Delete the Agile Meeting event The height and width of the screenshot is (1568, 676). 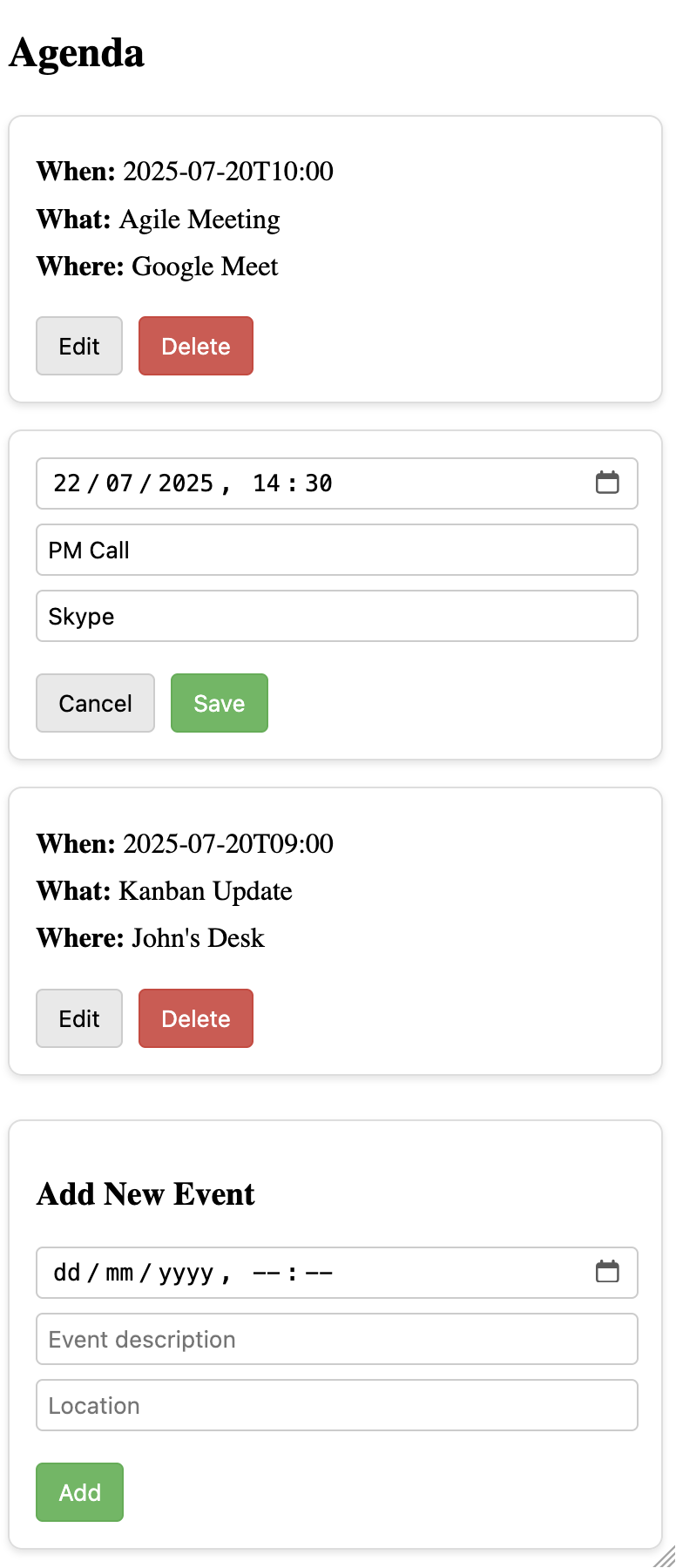(x=196, y=346)
